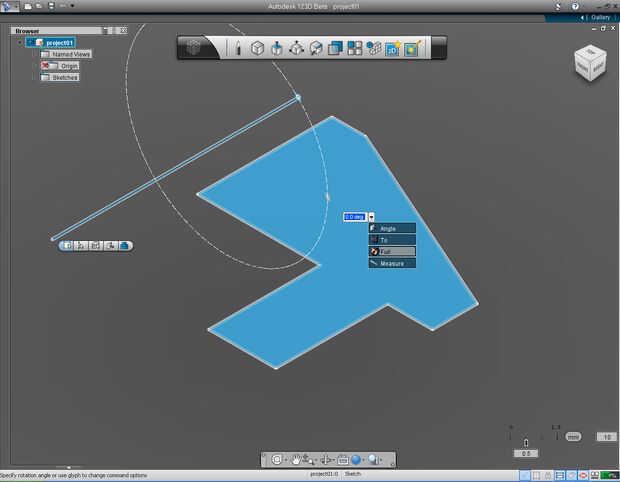The image size is (620, 482).
Task: Select the Pan hand tool in navigation bar
Action: 296,459
